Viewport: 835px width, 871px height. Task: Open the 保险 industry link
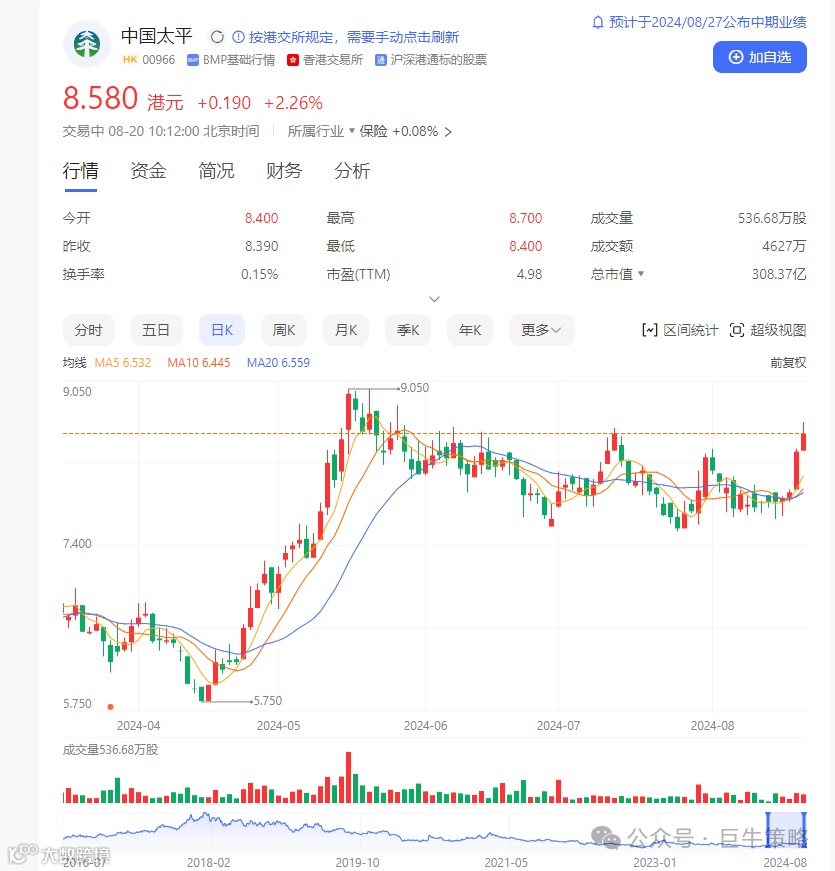373,132
